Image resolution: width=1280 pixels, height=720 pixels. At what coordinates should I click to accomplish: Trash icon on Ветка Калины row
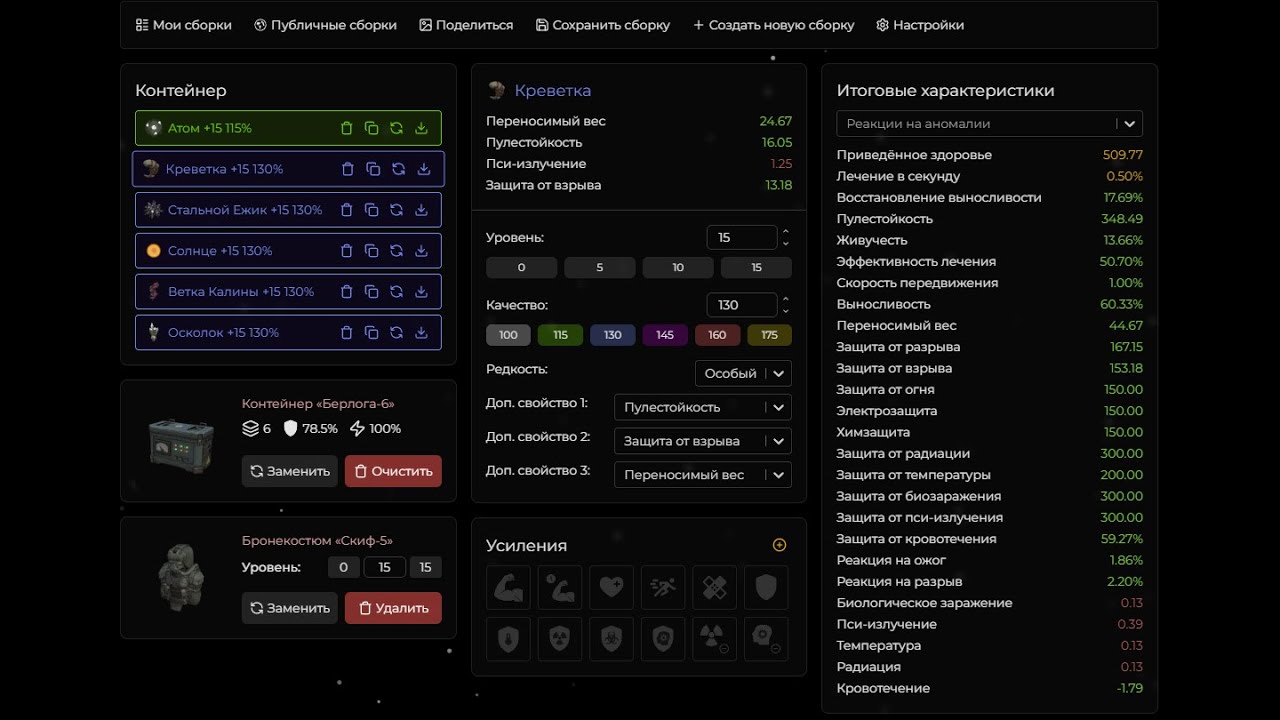pos(347,292)
